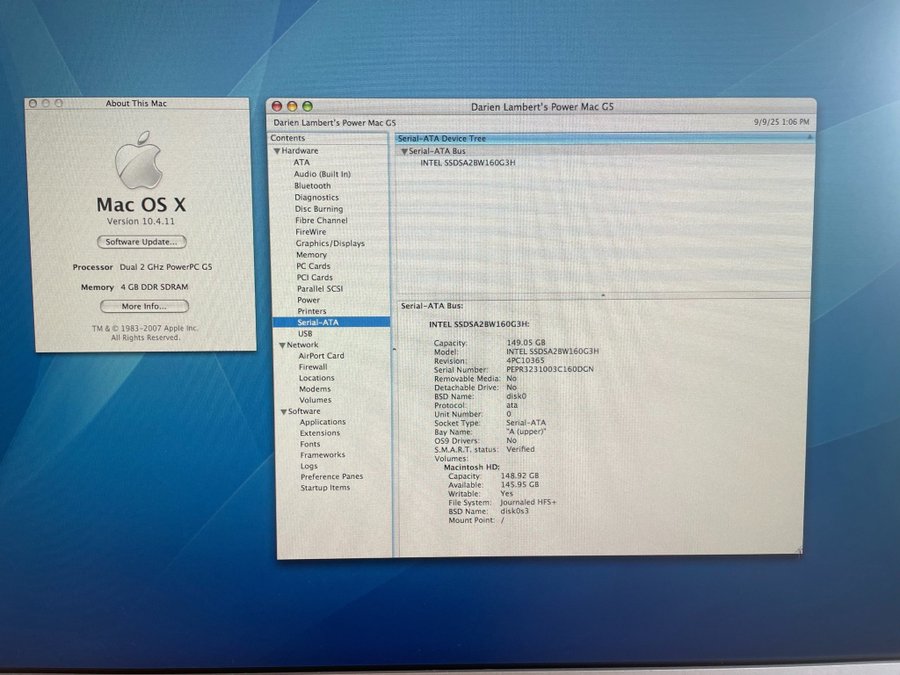Click the volume capacity value 148.92 GB
This screenshot has width=900, height=675.
(x=520, y=476)
